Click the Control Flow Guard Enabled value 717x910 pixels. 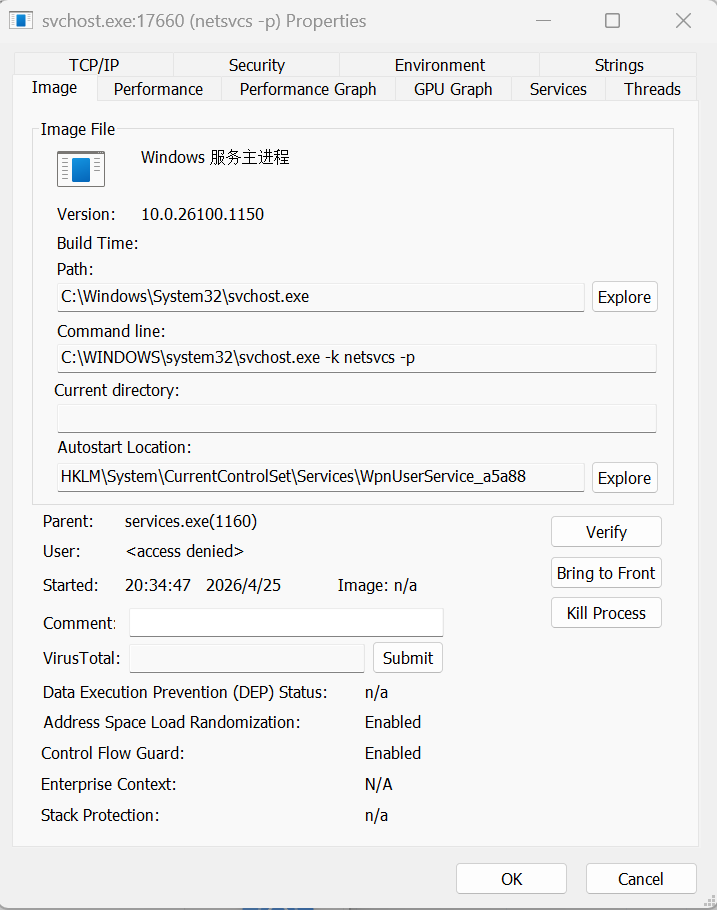tap(393, 753)
